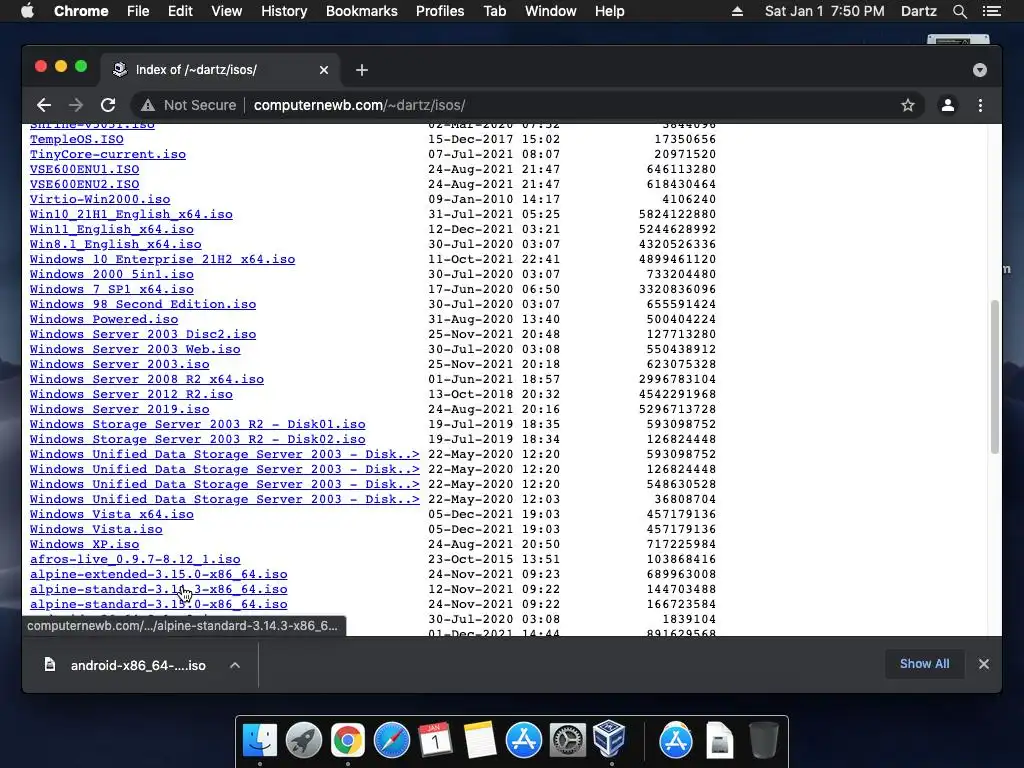The width and height of the screenshot is (1024, 768).
Task: Click the file size 5244628992
Action: click(677, 229)
